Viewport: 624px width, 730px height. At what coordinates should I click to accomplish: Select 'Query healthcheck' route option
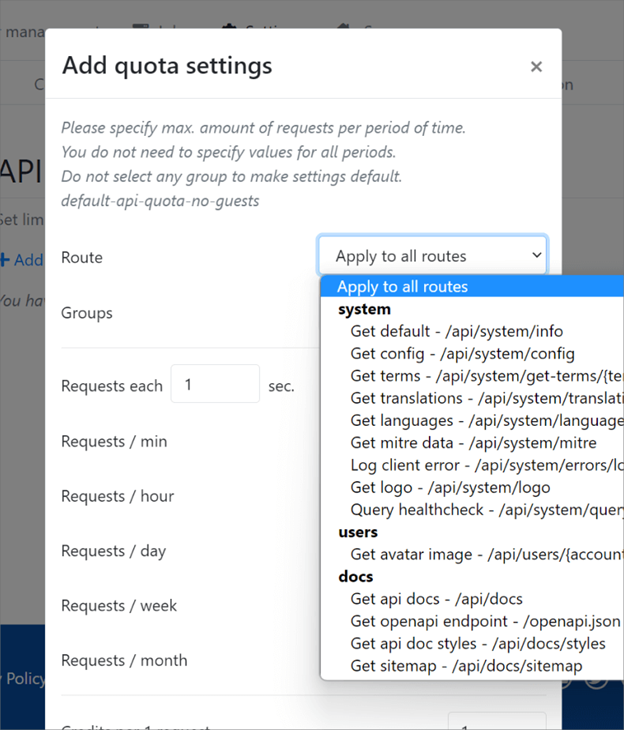[480, 510]
